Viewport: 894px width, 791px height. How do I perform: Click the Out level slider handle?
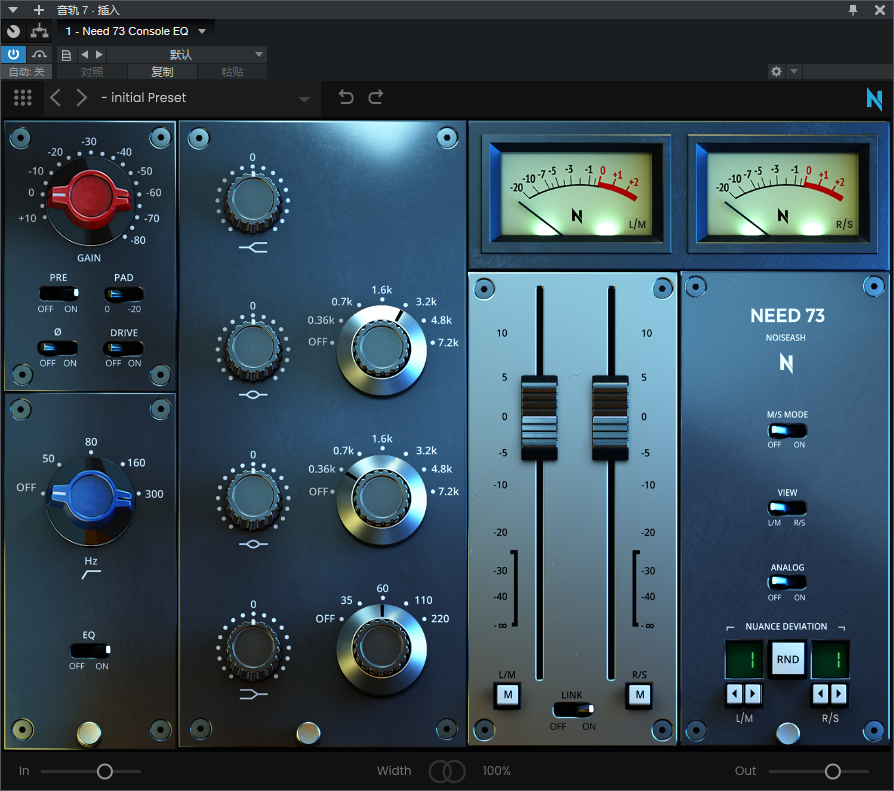click(x=832, y=771)
